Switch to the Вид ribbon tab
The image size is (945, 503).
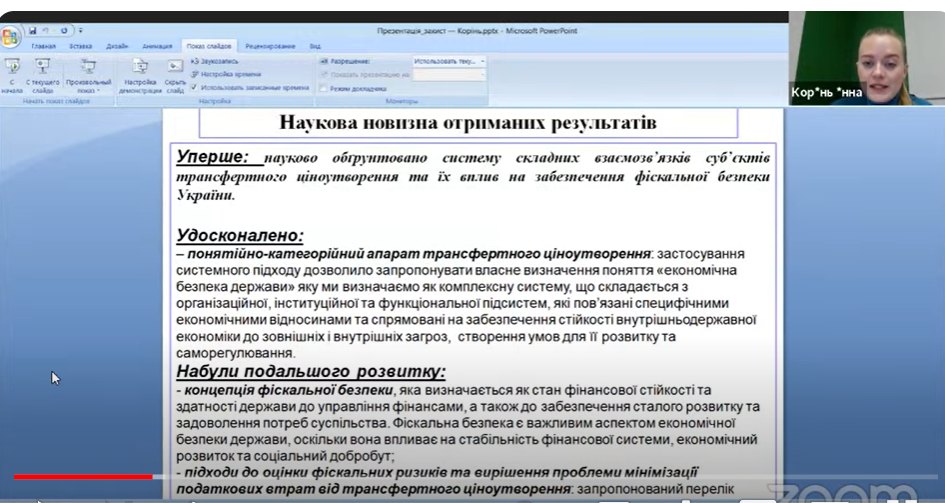315,46
